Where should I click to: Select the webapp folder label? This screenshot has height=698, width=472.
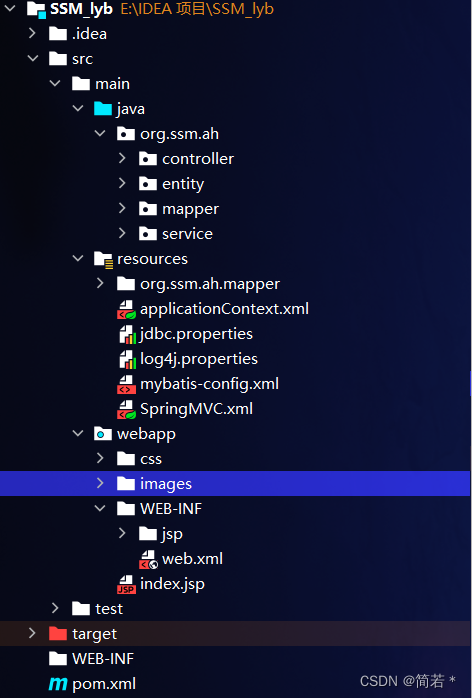click(x=146, y=434)
